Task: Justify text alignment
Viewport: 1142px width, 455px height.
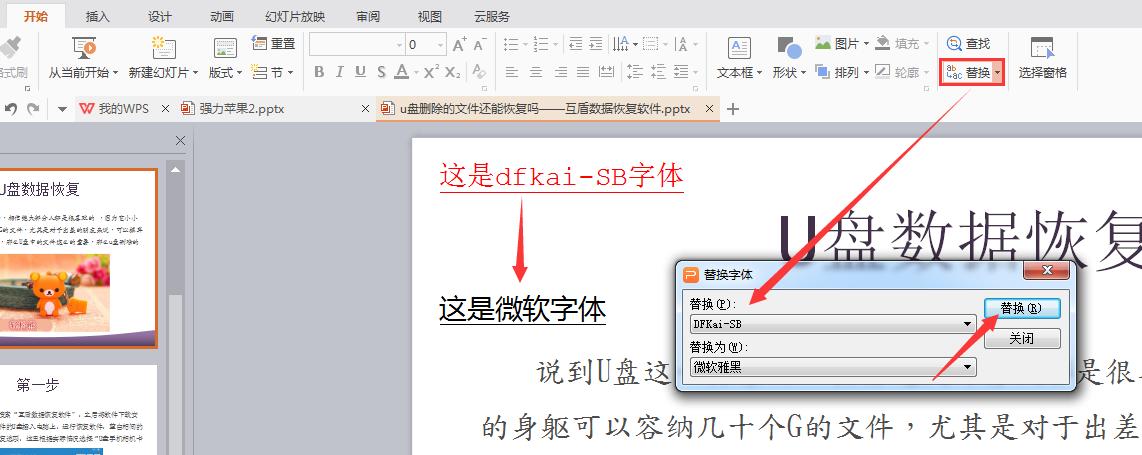Action: click(x=583, y=72)
